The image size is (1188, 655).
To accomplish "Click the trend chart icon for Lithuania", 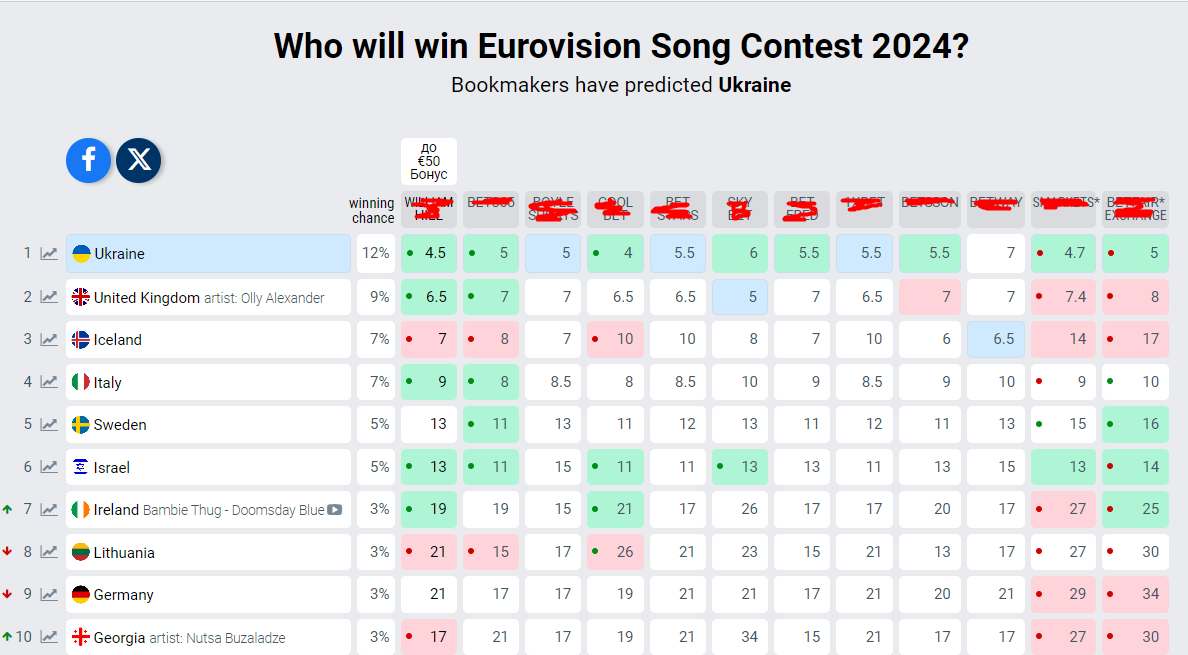I will pos(49,552).
